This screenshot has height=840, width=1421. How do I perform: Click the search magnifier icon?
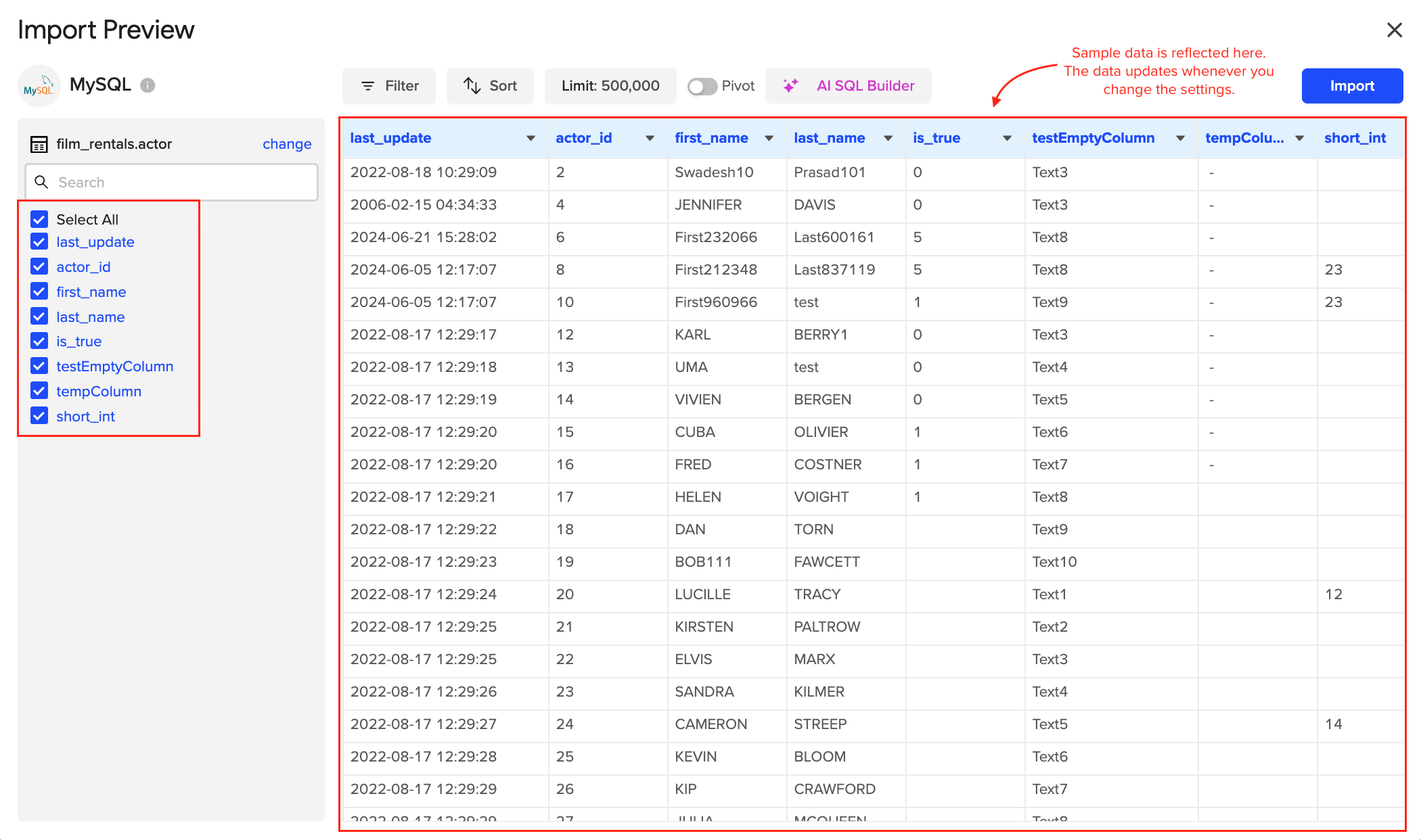pyautogui.click(x=41, y=182)
